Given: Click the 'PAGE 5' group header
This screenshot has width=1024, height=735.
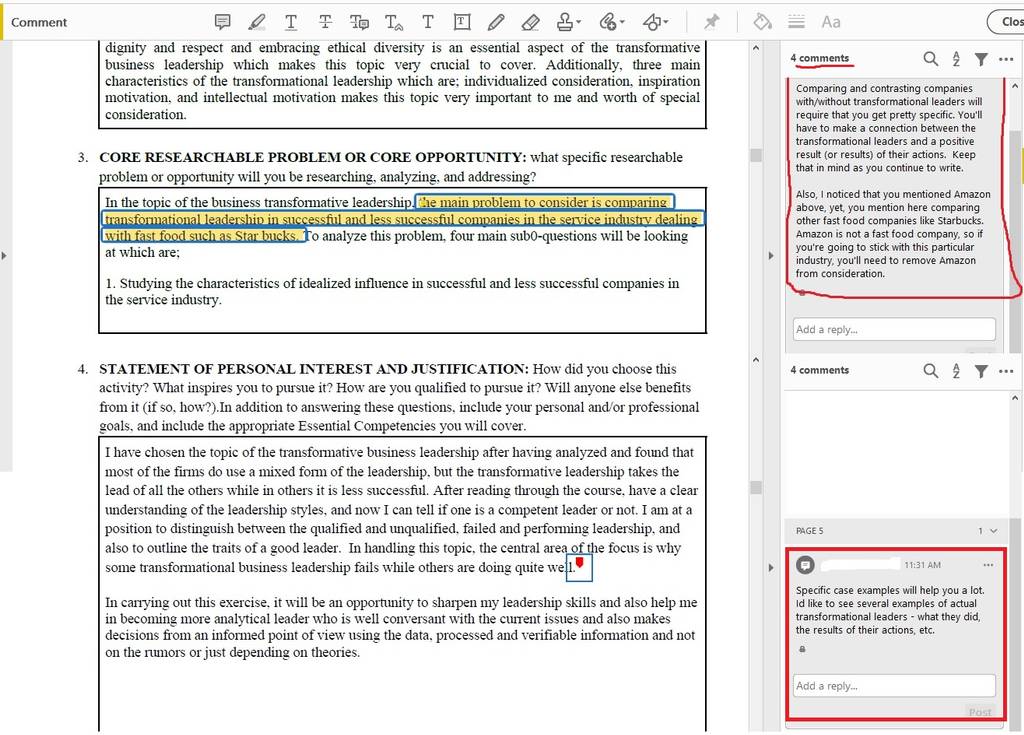Looking at the screenshot, I should pyautogui.click(x=810, y=531).
